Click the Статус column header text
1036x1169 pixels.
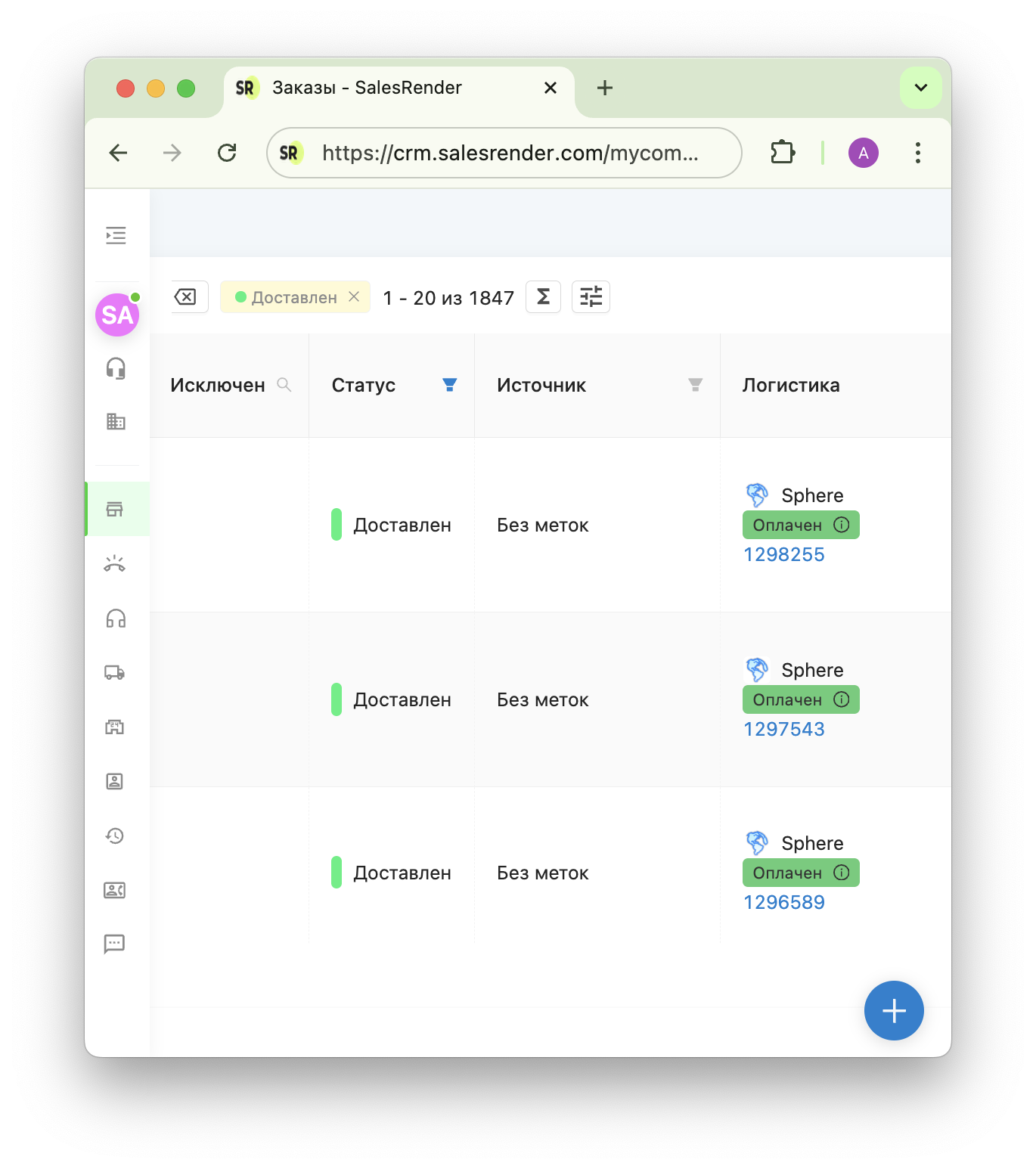(x=364, y=385)
